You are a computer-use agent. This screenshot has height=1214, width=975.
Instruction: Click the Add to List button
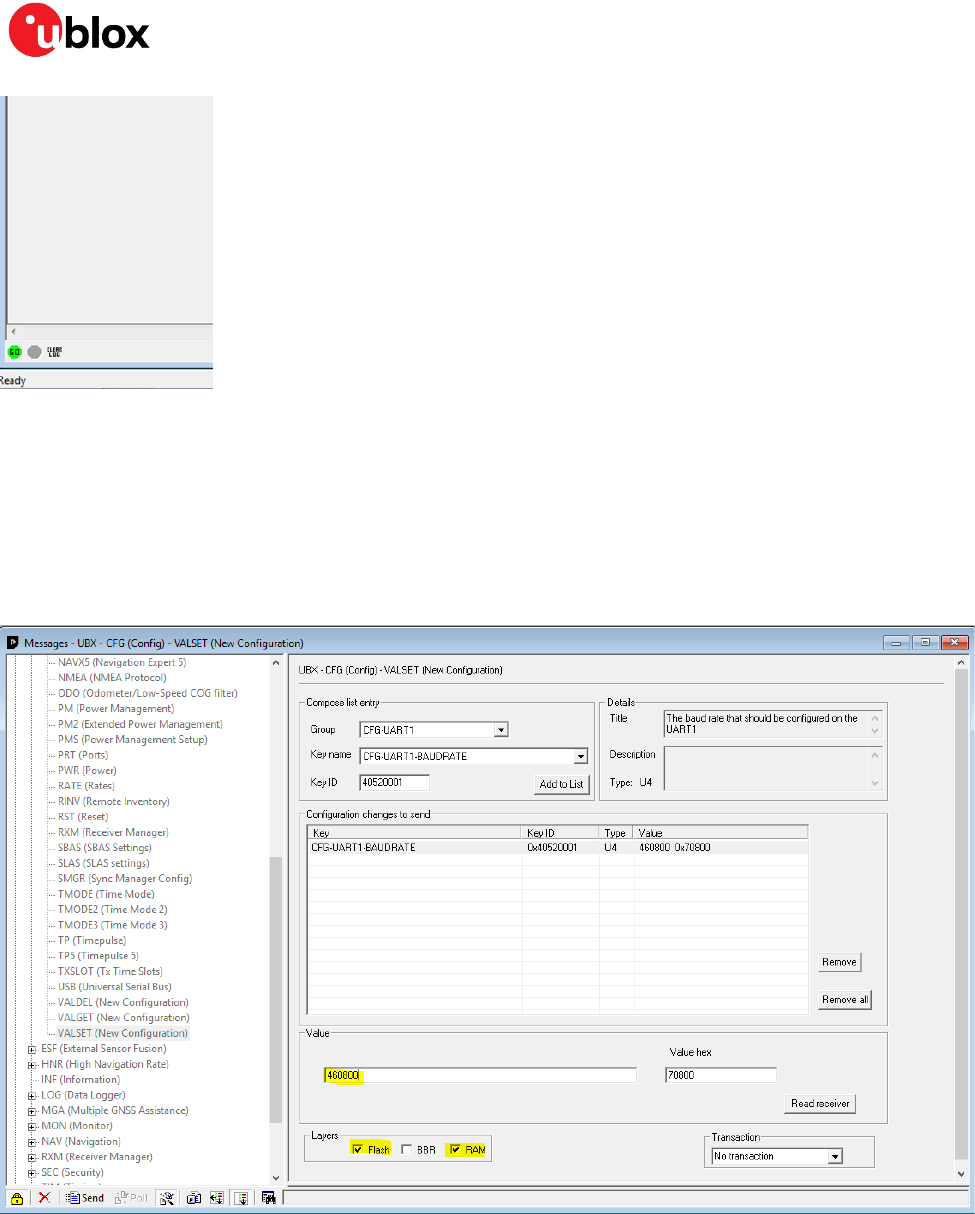pyautogui.click(x=561, y=784)
